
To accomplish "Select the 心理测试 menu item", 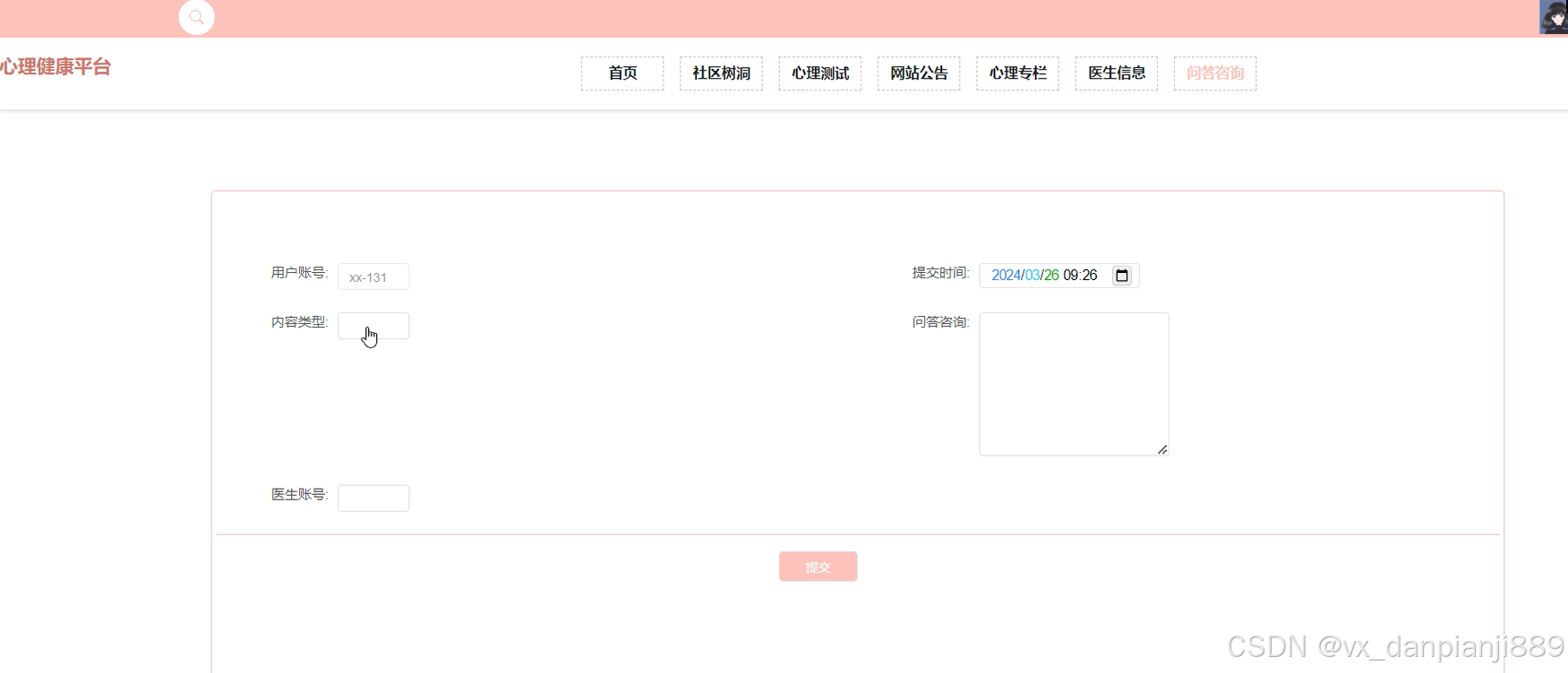I will pos(820,73).
